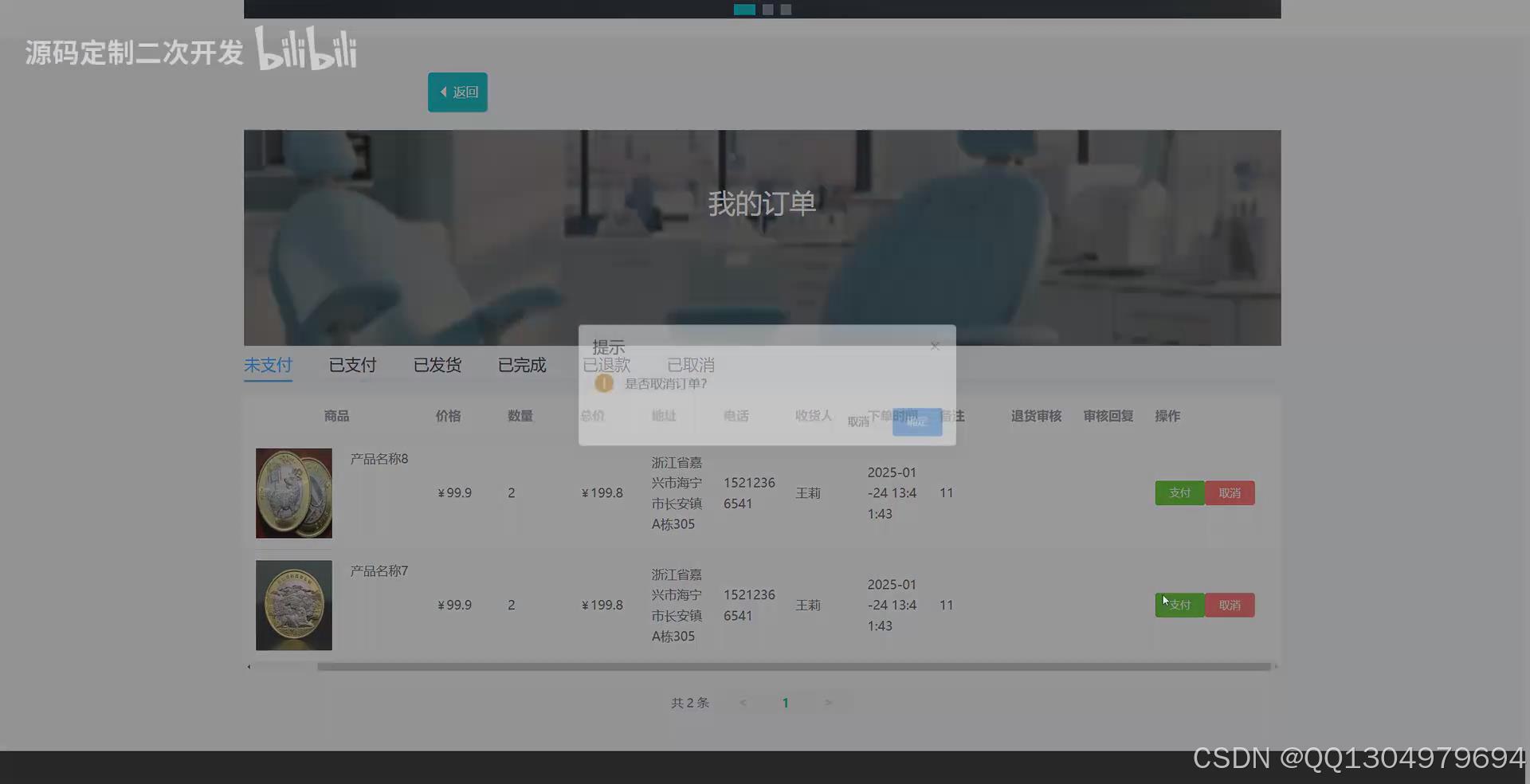Image resolution: width=1530 pixels, height=784 pixels.
Task: Click the warning icon in the dialog
Action: [x=603, y=383]
